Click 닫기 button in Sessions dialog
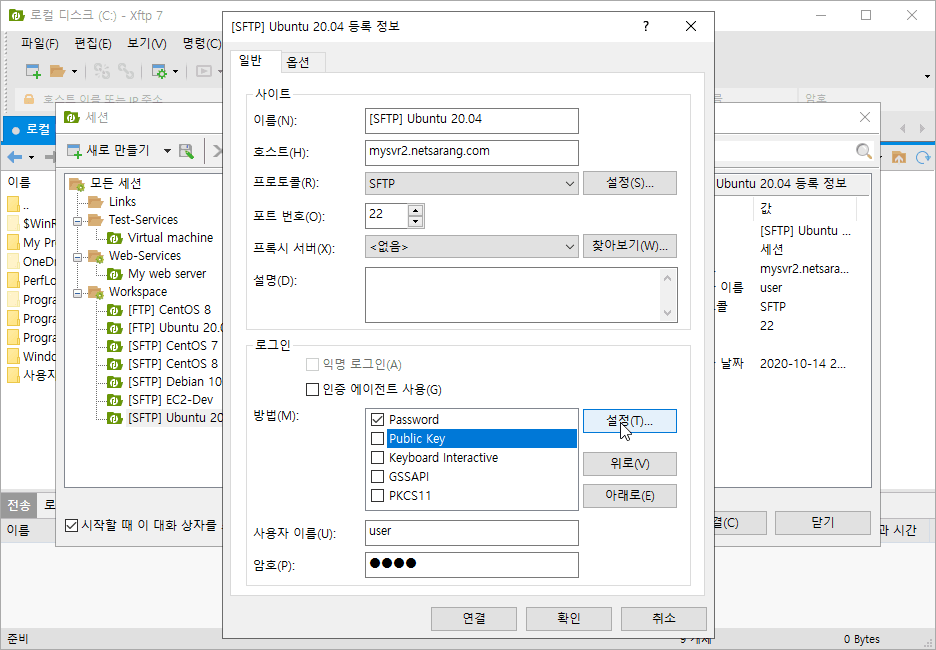Image resolution: width=936 pixels, height=650 pixels. click(x=823, y=523)
